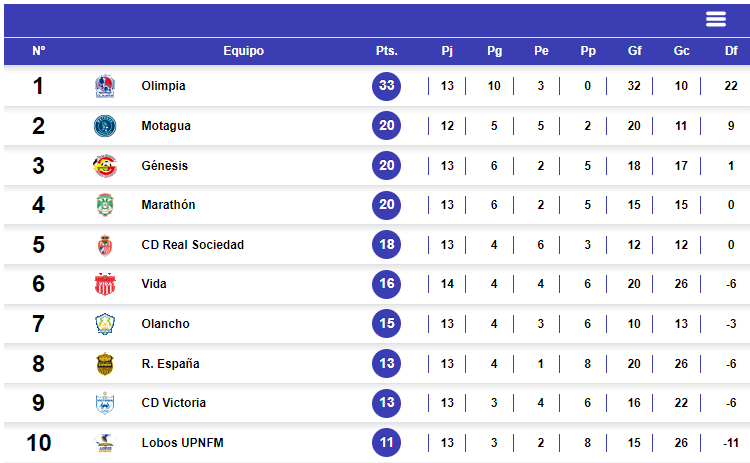Viewport: 750px width, 463px height.
Task: Click the Olancho team crest
Action: point(104,324)
